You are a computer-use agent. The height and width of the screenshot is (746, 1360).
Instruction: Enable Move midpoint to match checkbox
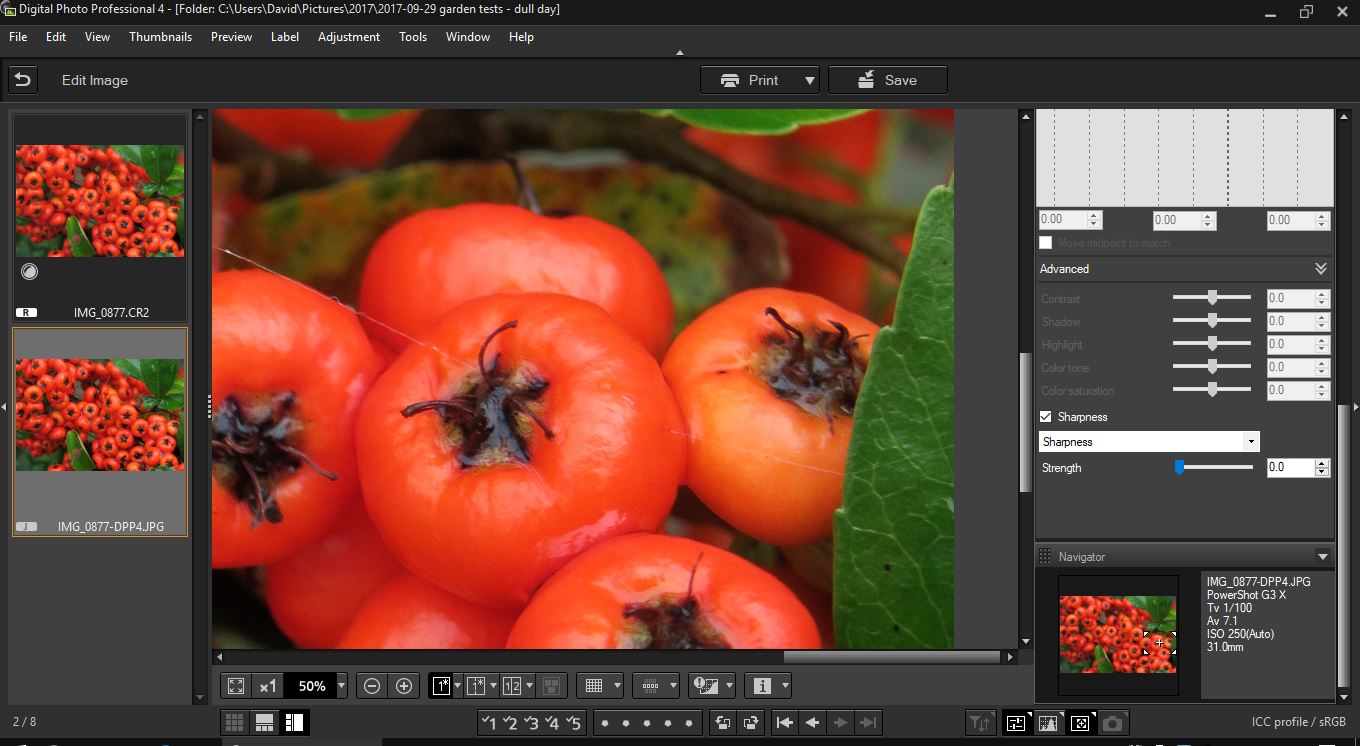coord(1046,243)
